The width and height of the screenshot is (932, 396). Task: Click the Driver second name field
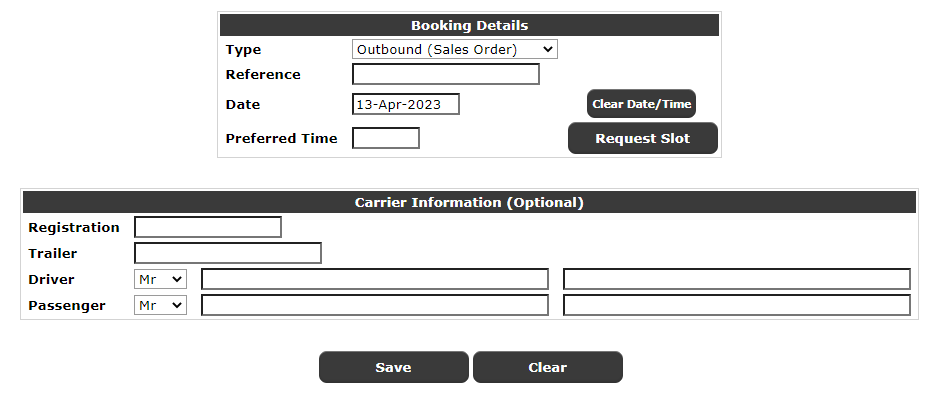point(736,279)
